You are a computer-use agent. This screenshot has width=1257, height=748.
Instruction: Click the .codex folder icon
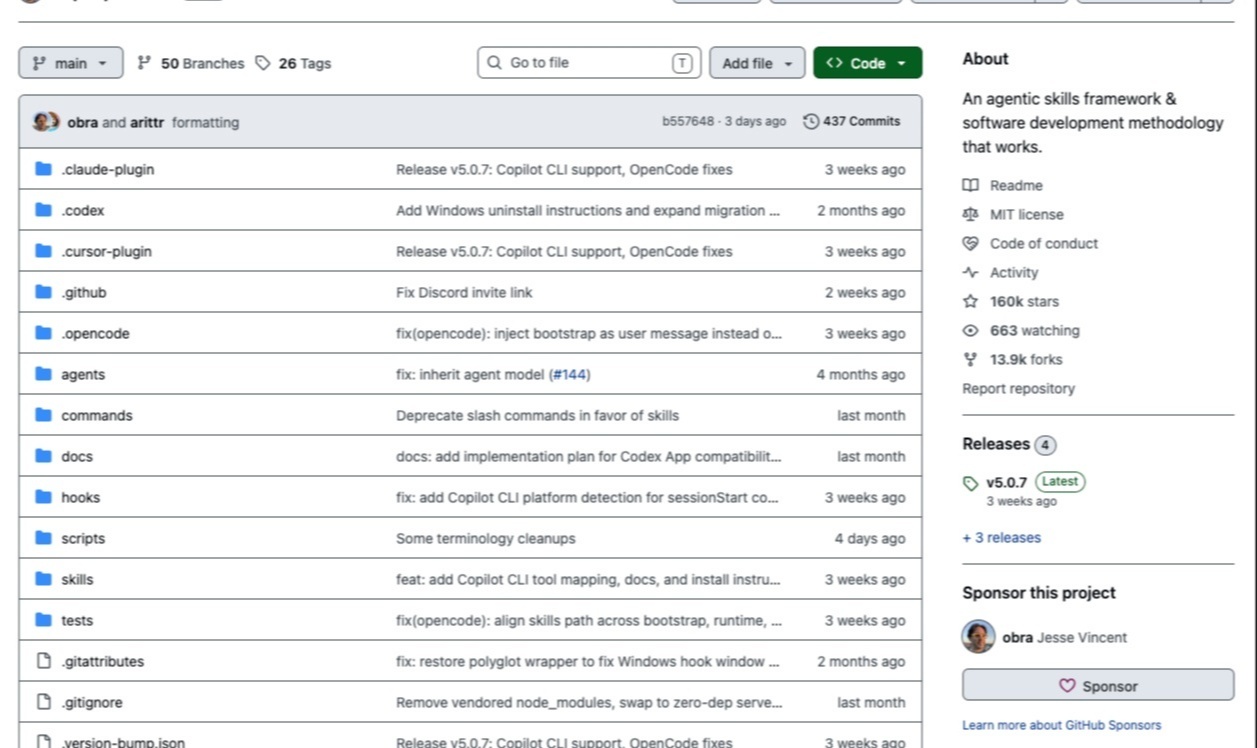click(43, 210)
